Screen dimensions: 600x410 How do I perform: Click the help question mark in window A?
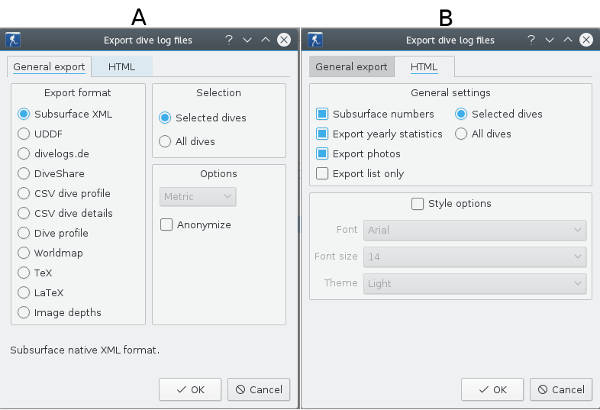tap(228, 39)
